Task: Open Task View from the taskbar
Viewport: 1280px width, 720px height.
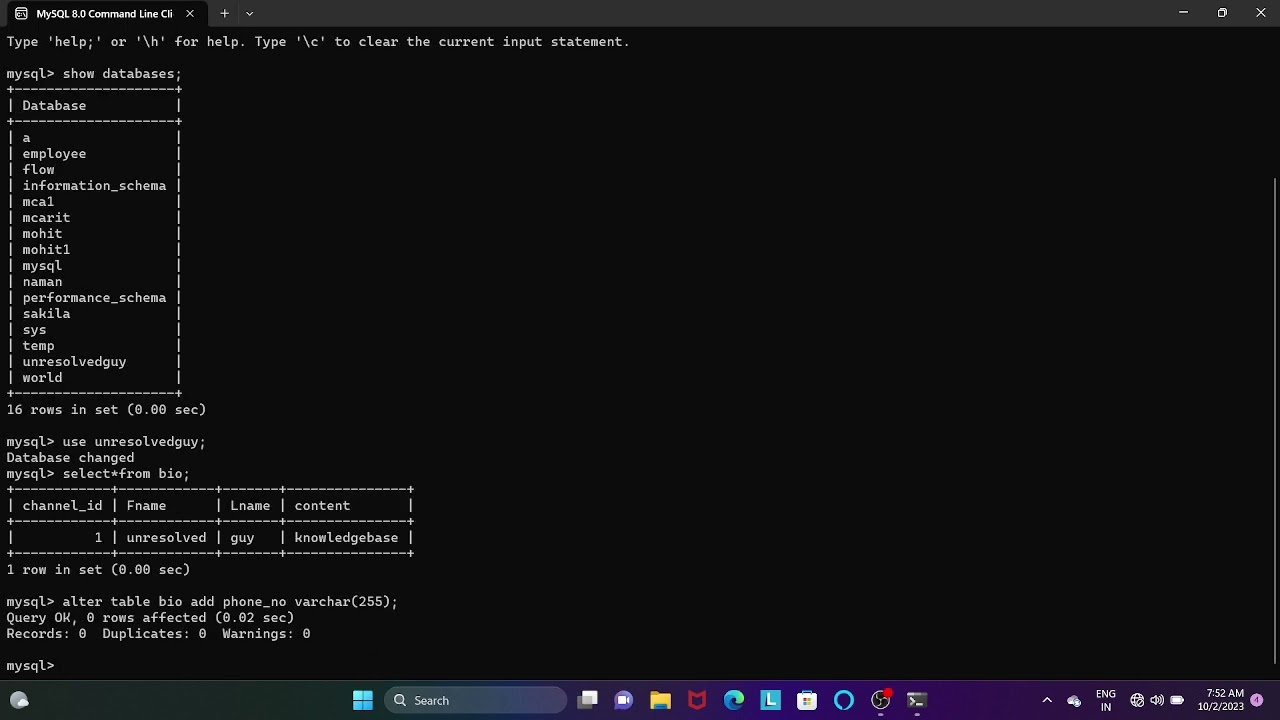Action: (588, 700)
